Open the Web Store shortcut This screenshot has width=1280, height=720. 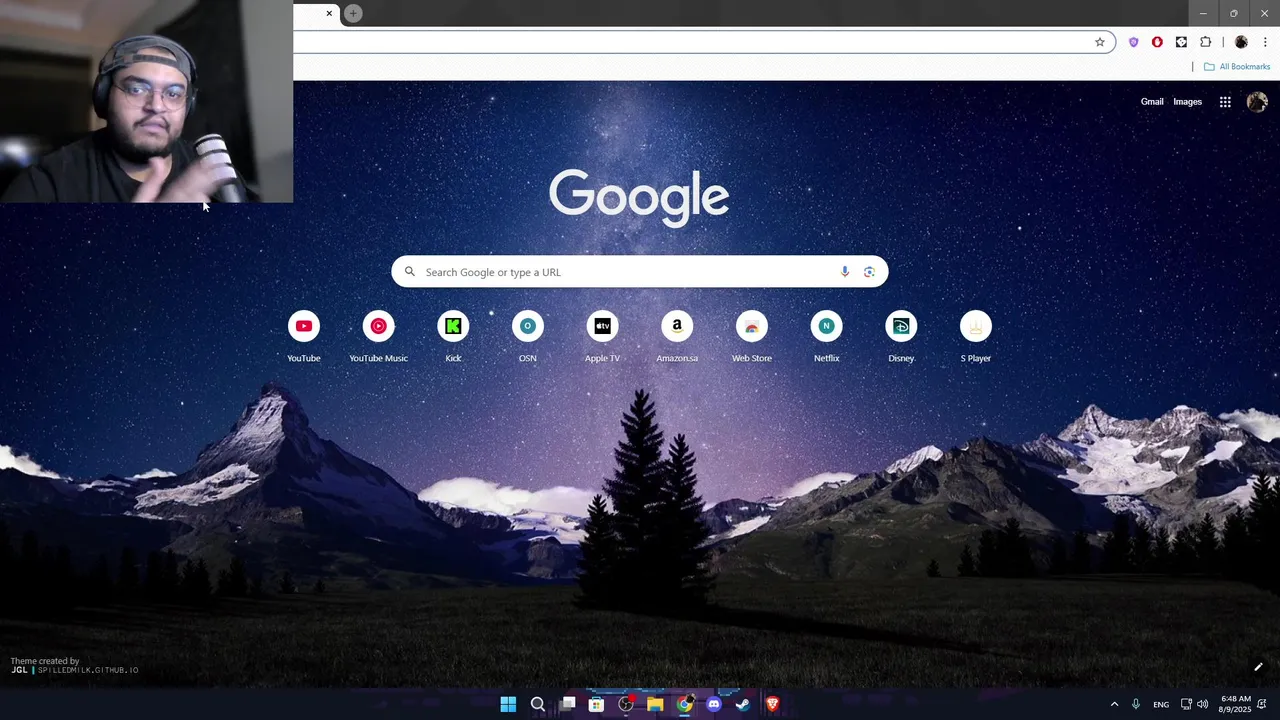(752, 337)
